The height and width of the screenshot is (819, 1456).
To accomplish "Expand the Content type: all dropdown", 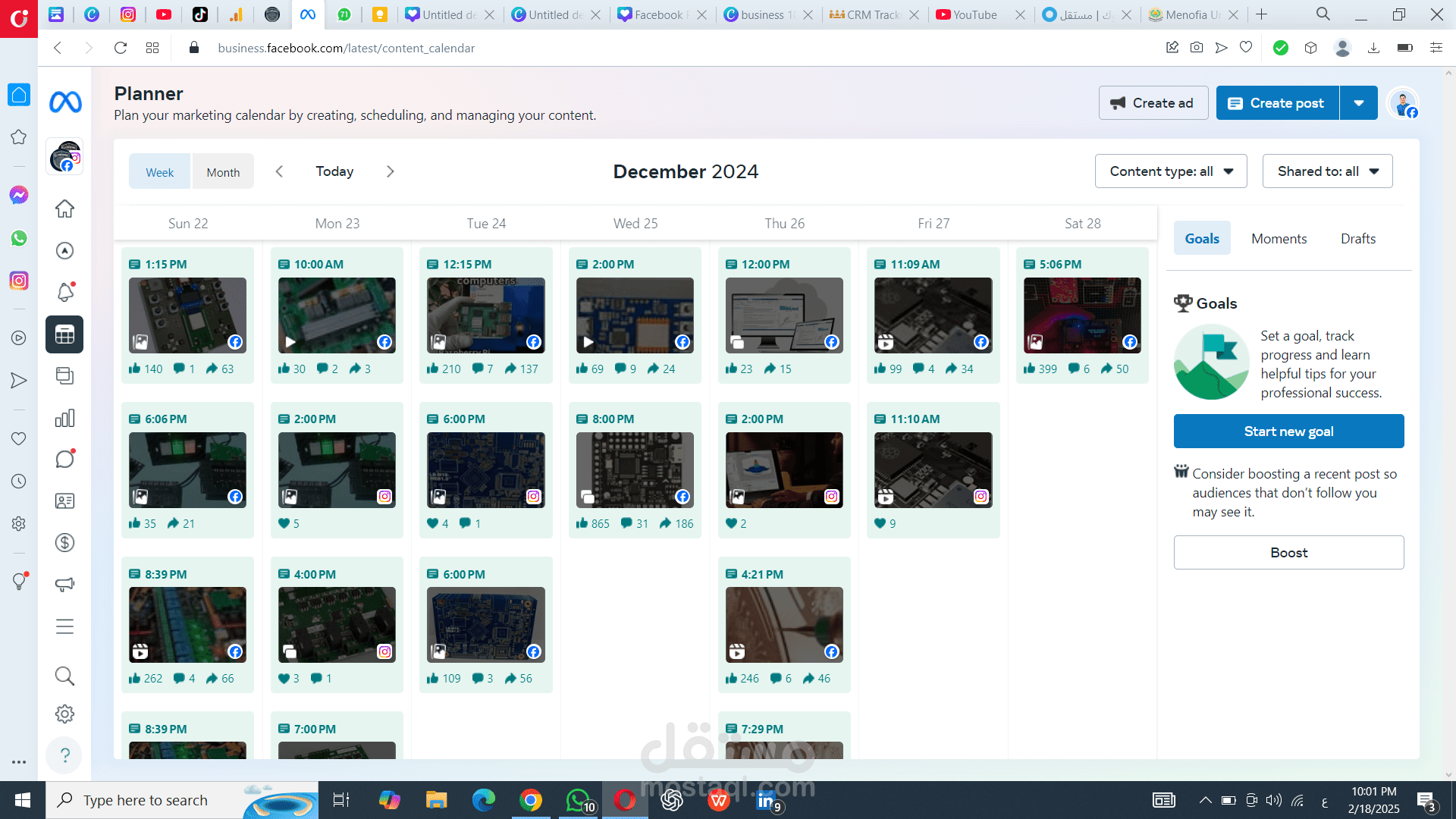I will point(1170,171).
